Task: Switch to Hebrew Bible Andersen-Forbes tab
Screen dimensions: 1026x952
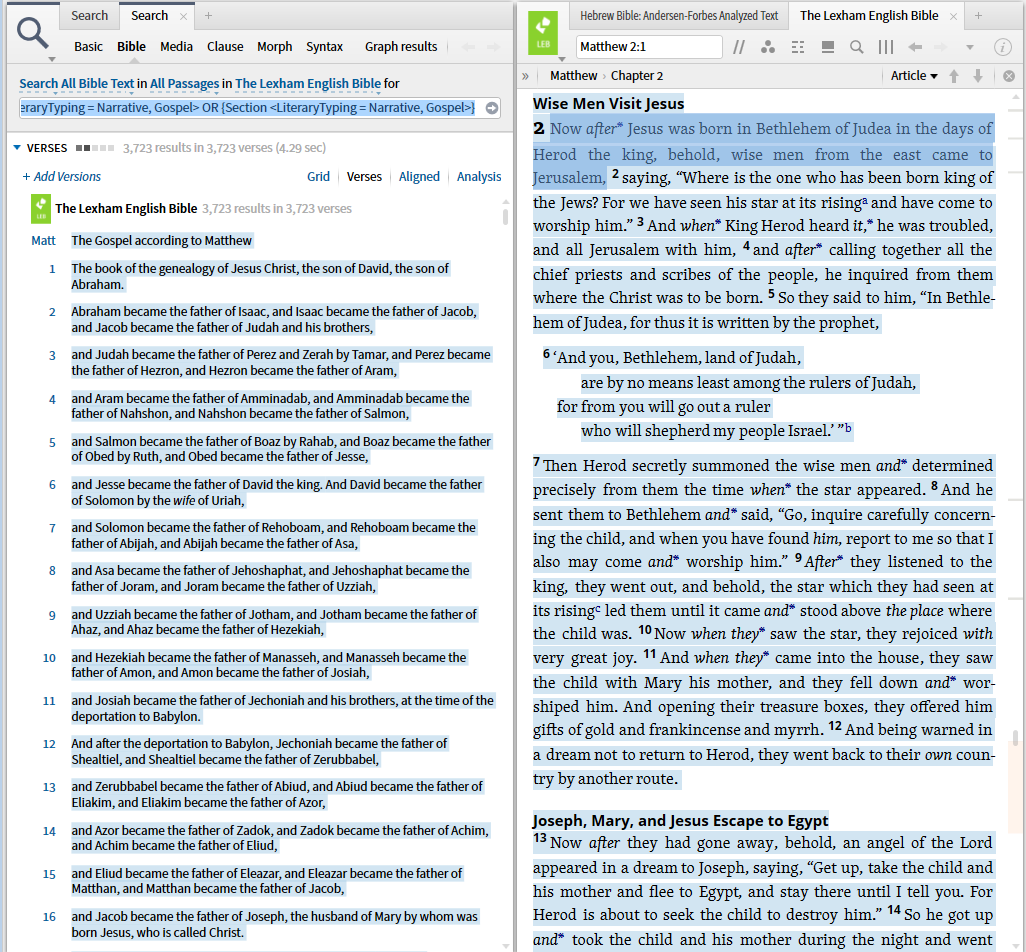Action: tap(679, 16)
